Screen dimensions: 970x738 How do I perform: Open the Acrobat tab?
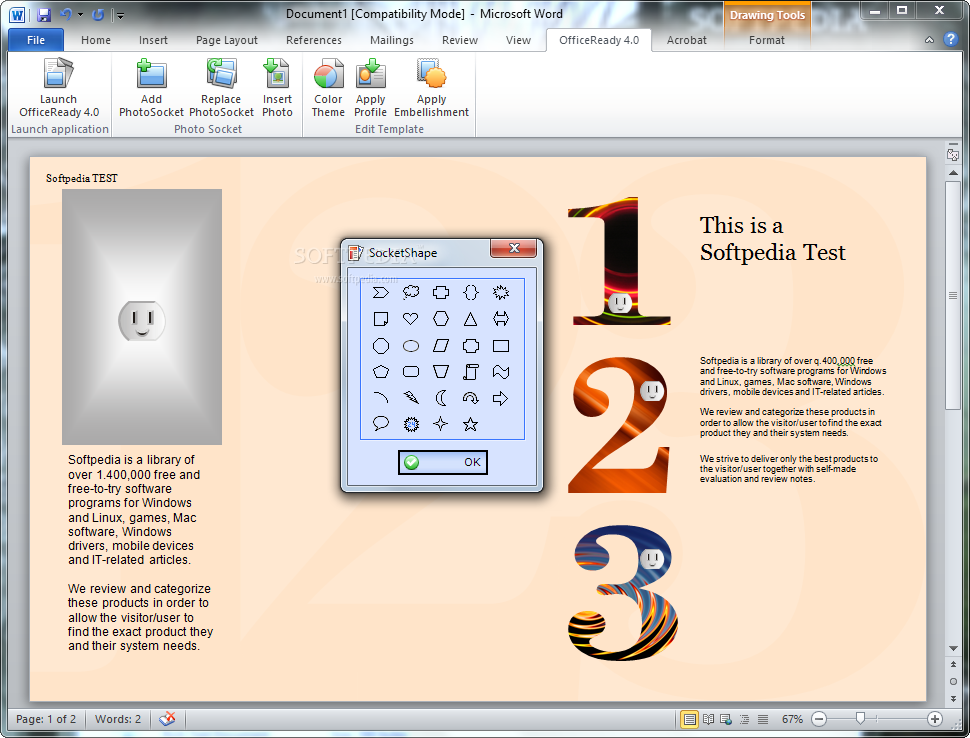click(686, 40)
